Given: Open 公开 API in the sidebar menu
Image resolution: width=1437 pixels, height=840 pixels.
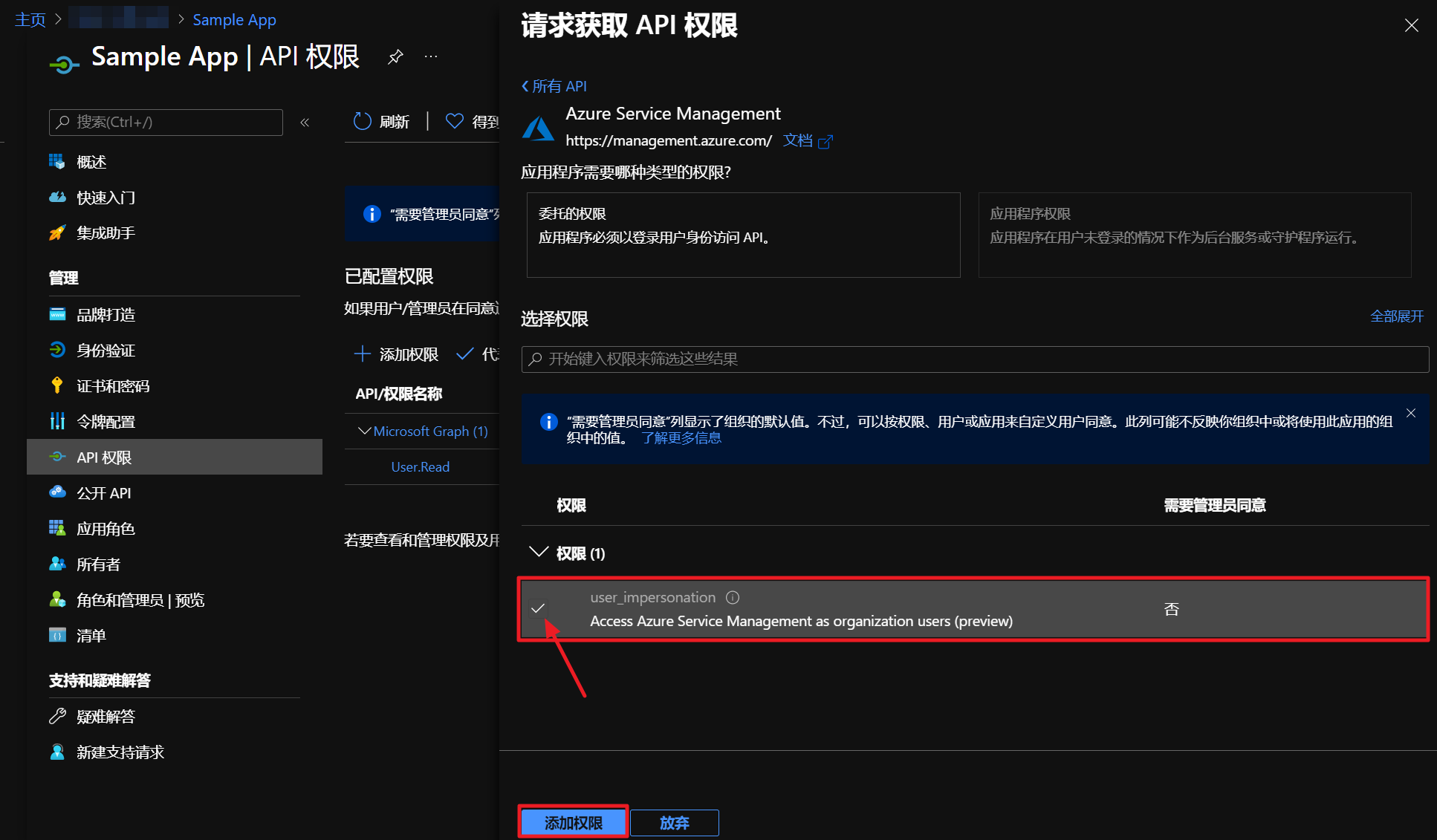Looking at the screenshot, I should click(x=103, y=493).
